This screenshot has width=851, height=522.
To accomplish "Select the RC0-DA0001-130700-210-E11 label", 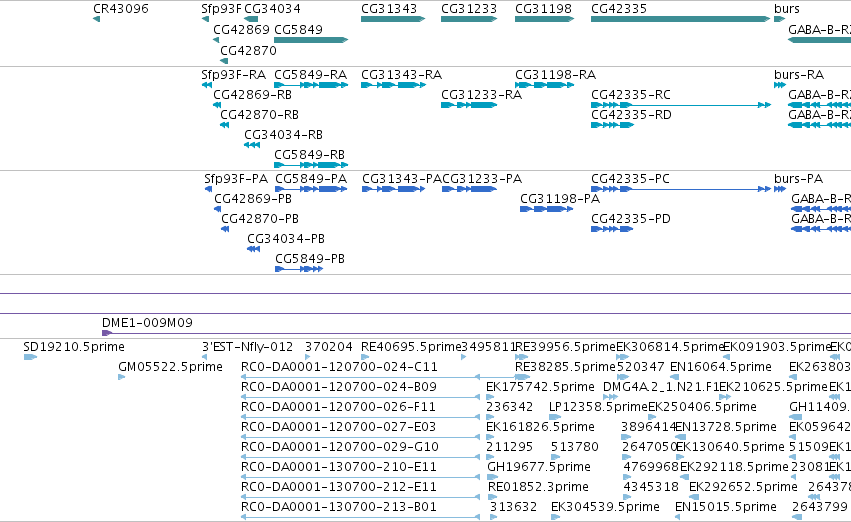I will [339, 467].
